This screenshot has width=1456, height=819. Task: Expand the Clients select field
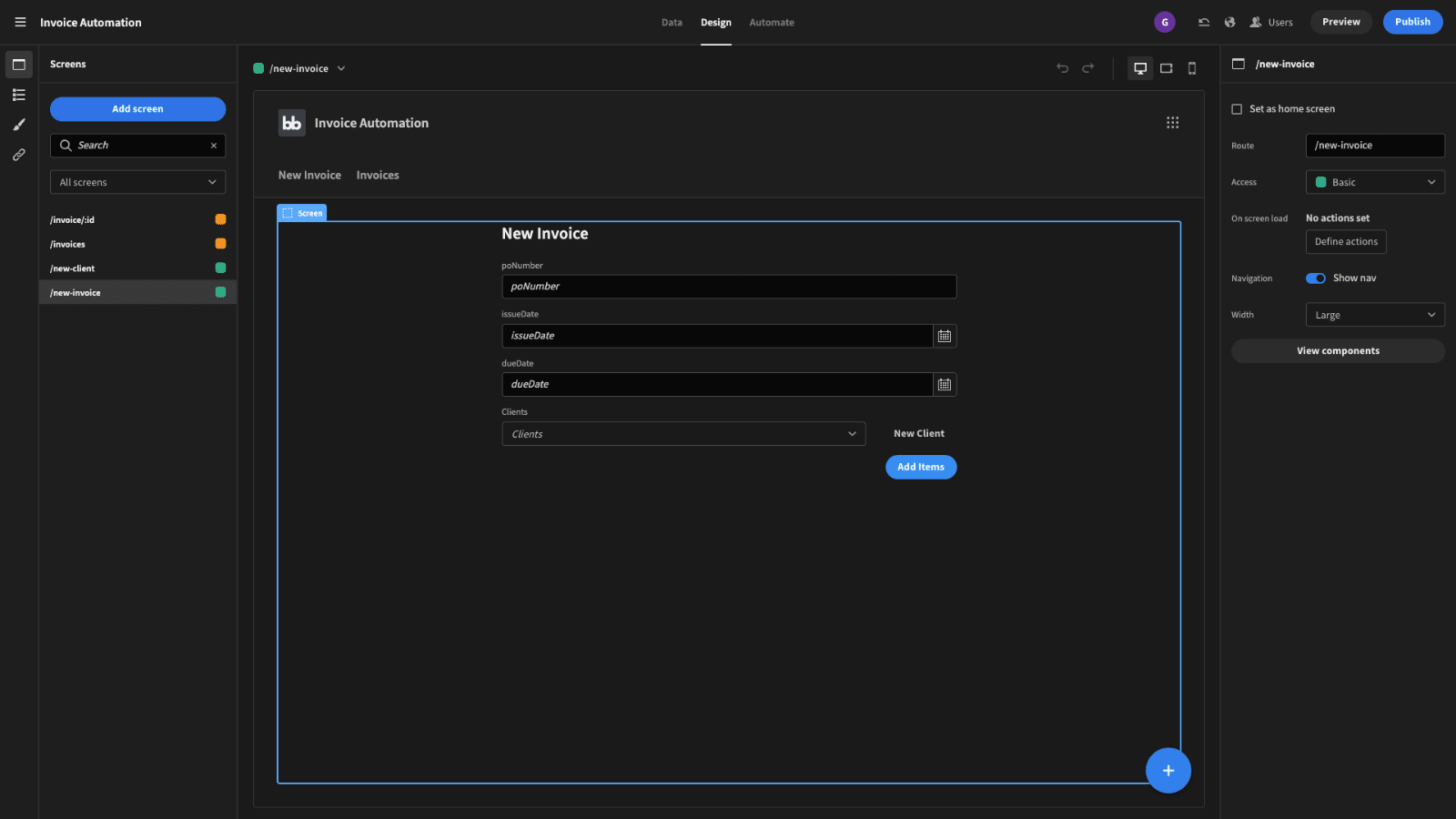683,434
